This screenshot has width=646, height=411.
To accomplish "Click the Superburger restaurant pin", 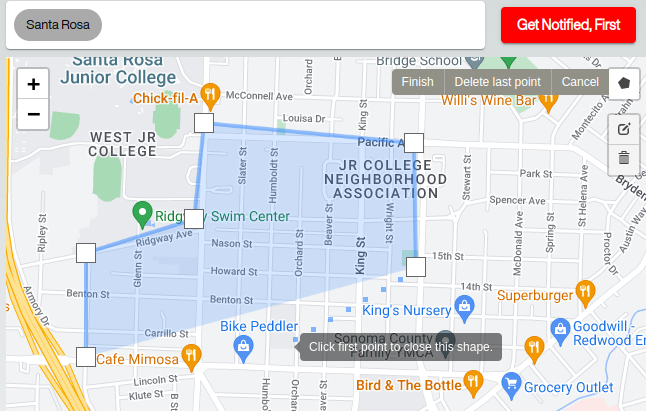I will tap(586, 293).
